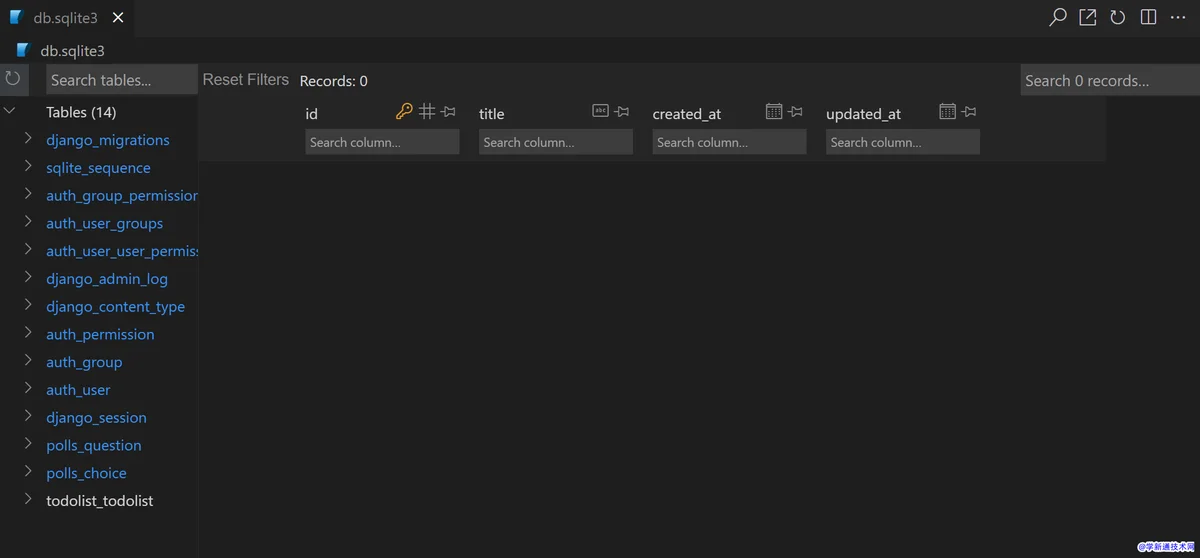
Task: Toggle pin on the updated_at column
Action: click(x=968, y=112)
